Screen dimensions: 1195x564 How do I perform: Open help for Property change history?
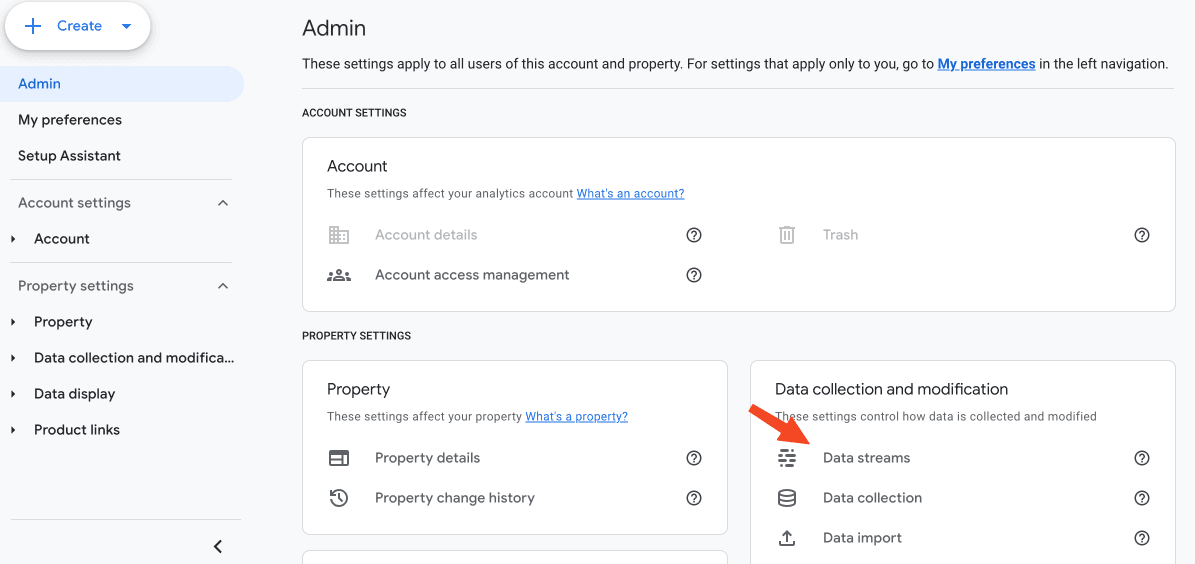click(x=694, y=498)
